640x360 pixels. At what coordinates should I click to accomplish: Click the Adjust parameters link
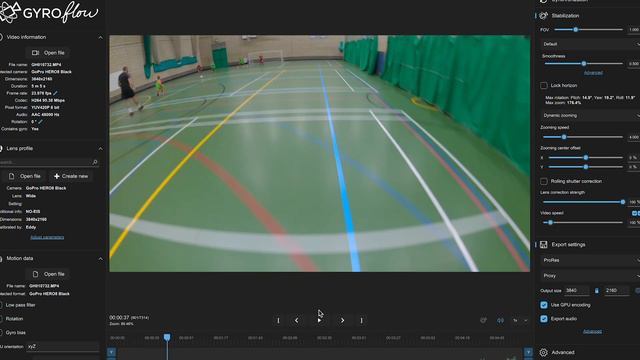[47, 237]
